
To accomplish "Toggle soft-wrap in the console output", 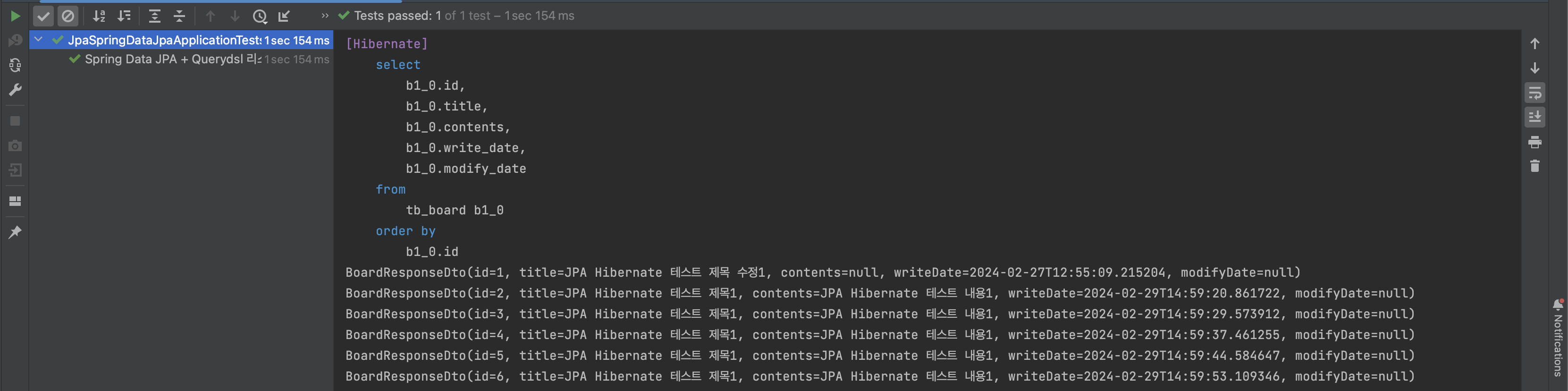I will [1534, 93].
